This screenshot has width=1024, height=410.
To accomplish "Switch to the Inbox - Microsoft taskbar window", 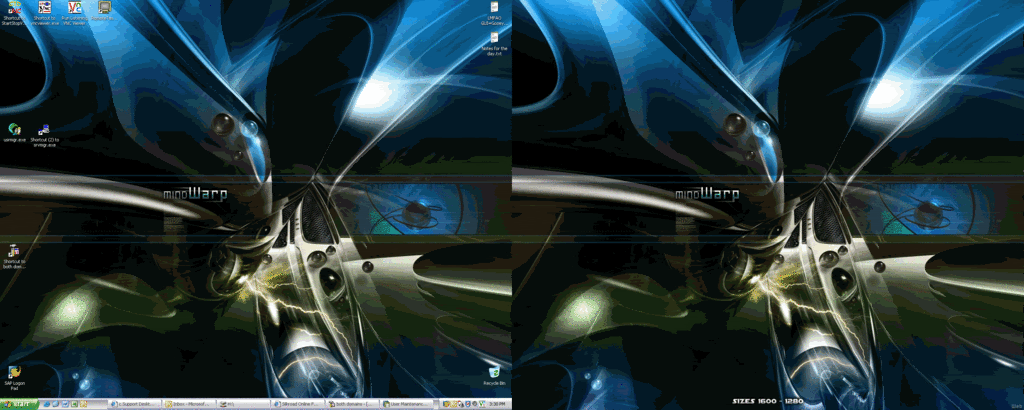I will (x=189, y=404).
